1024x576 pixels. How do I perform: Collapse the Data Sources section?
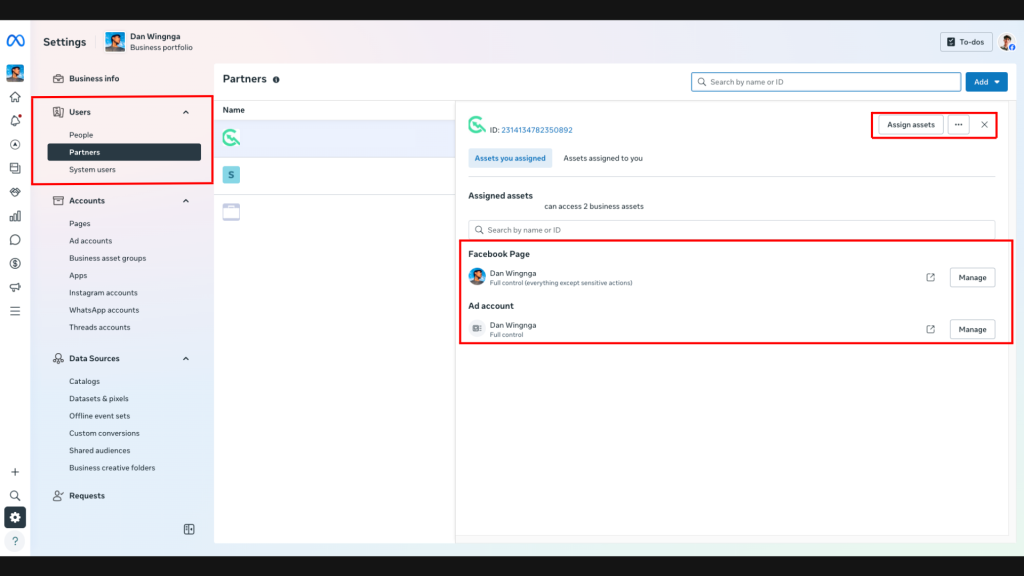click(x=185, y=359)
